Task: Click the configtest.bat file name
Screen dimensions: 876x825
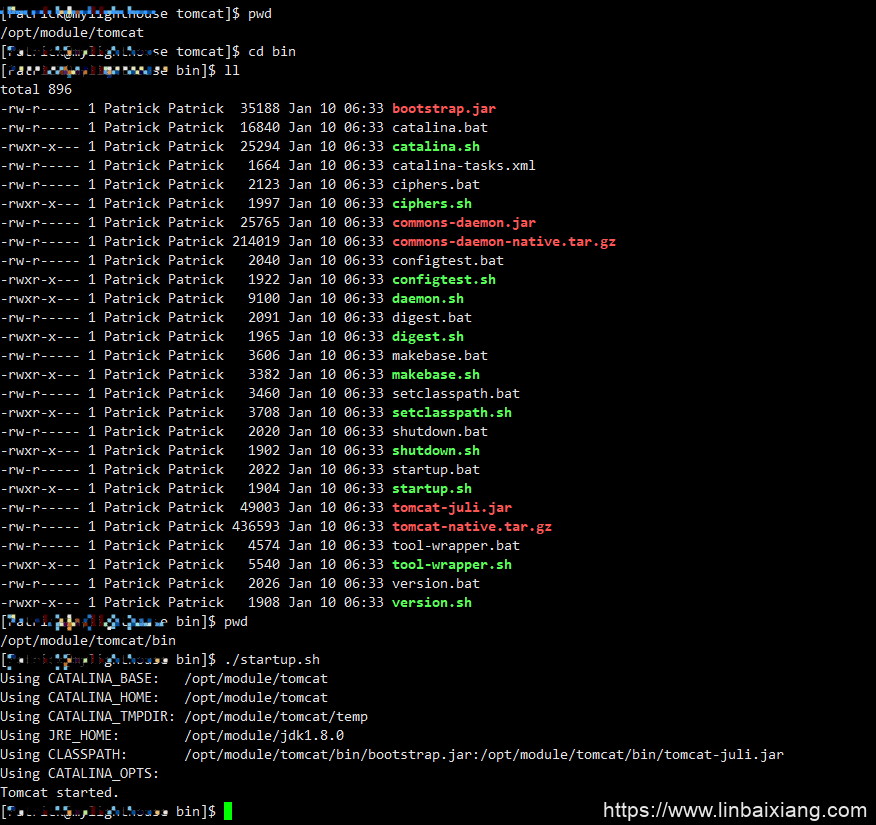Action: coord(447,260)
